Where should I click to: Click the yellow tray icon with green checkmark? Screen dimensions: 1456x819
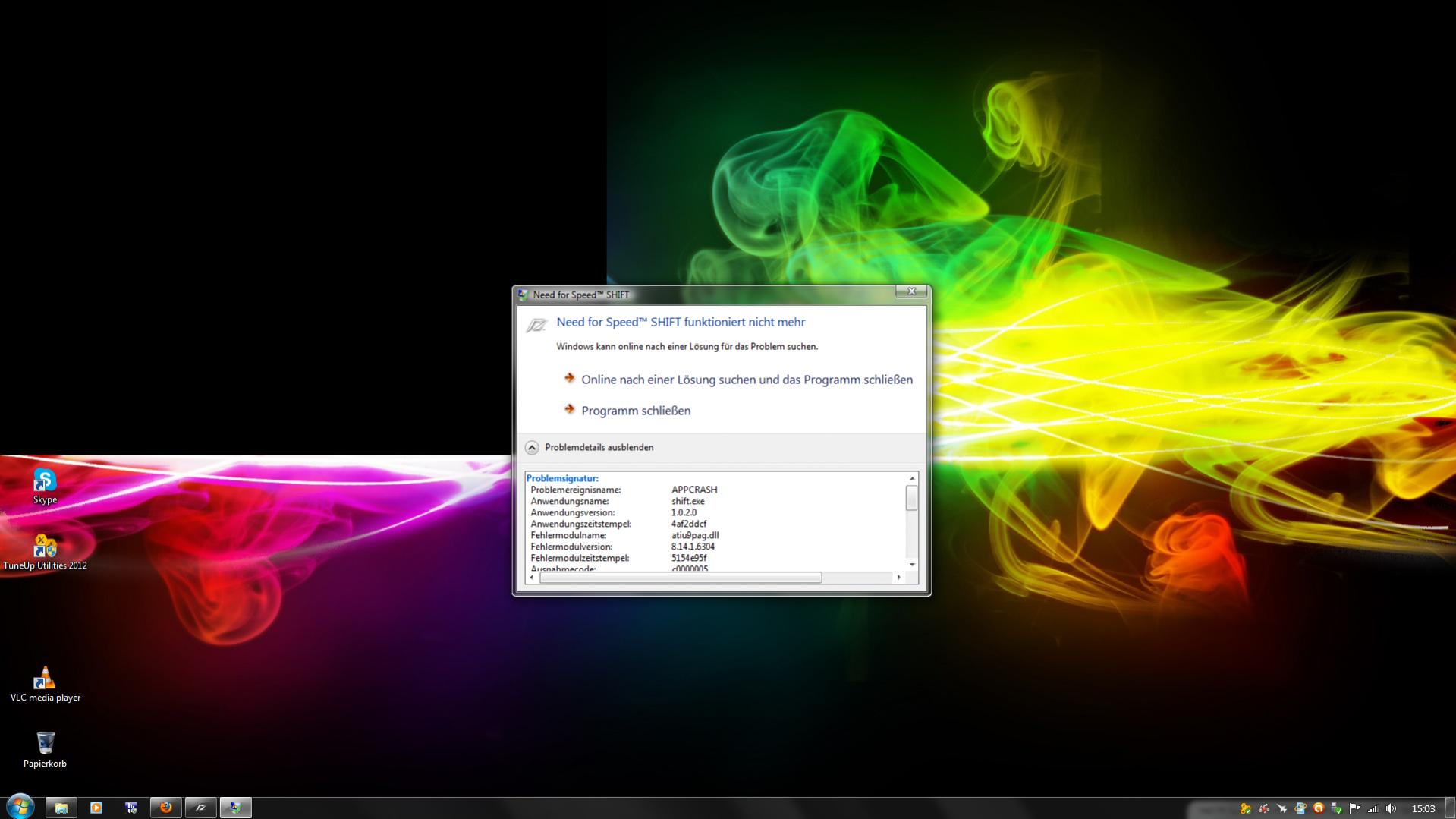pos(1245,808)
